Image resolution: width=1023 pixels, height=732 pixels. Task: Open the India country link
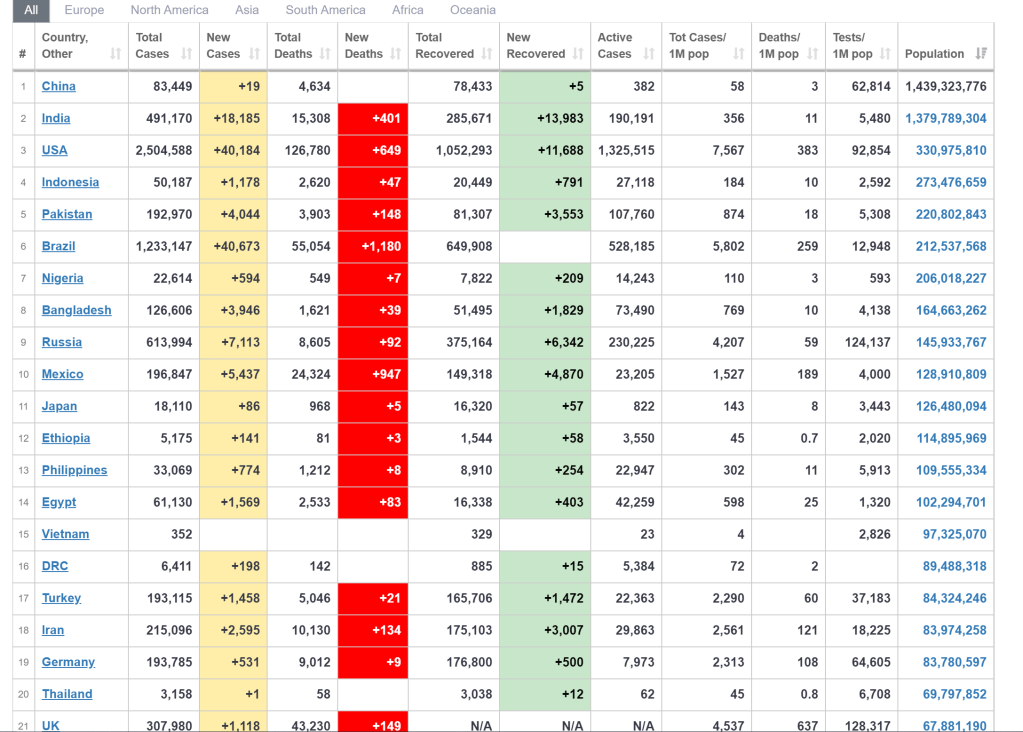[56, 118]
